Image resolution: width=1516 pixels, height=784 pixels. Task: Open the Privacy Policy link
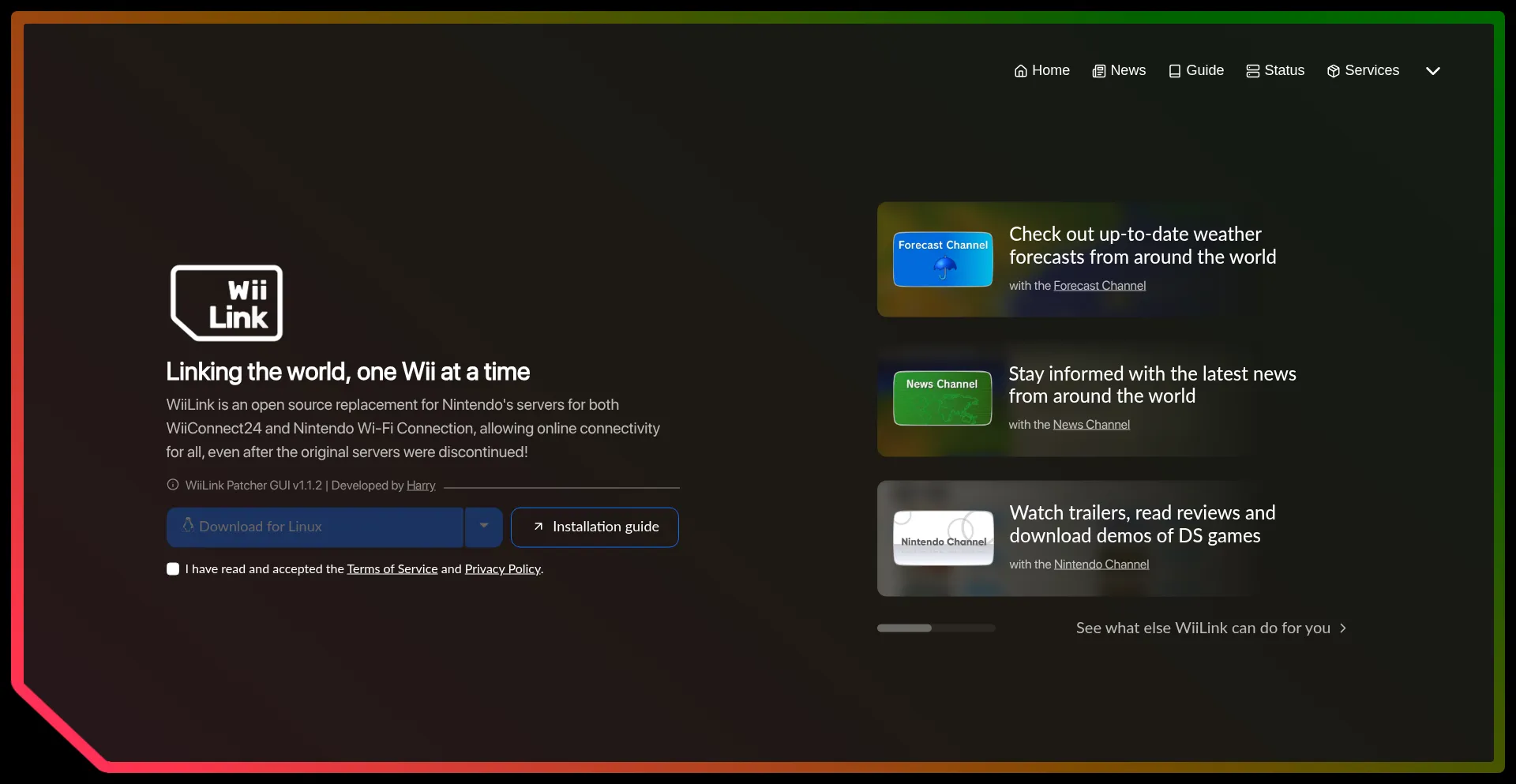(502, 568)
